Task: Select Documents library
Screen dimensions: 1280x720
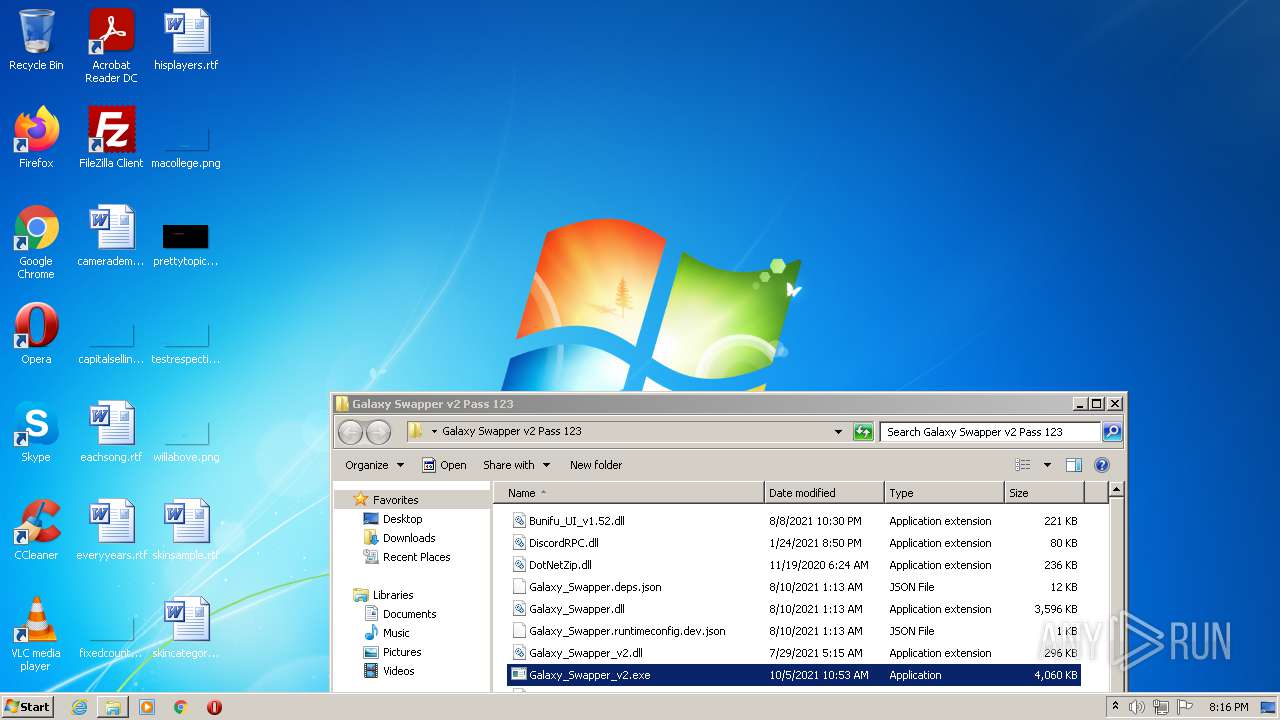Action: [409, 614]
